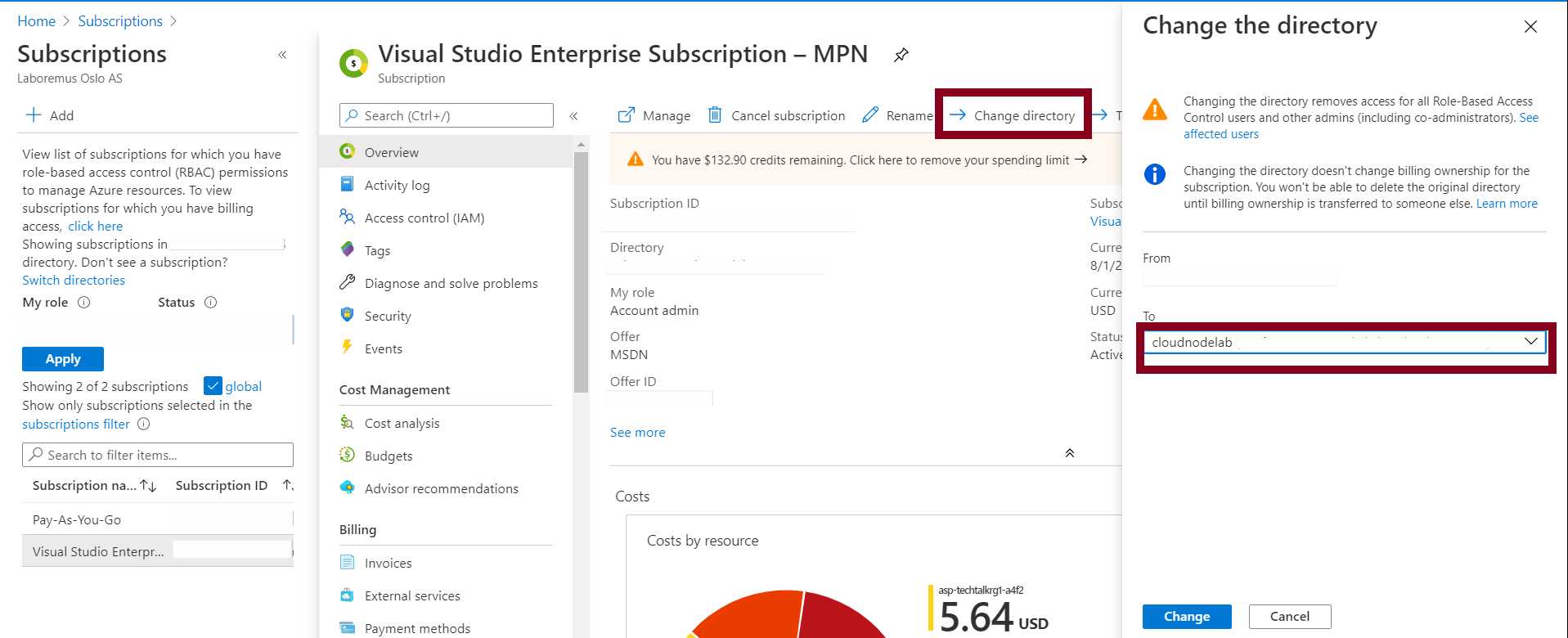Click the Manage toolbar button

coord(654,115)
